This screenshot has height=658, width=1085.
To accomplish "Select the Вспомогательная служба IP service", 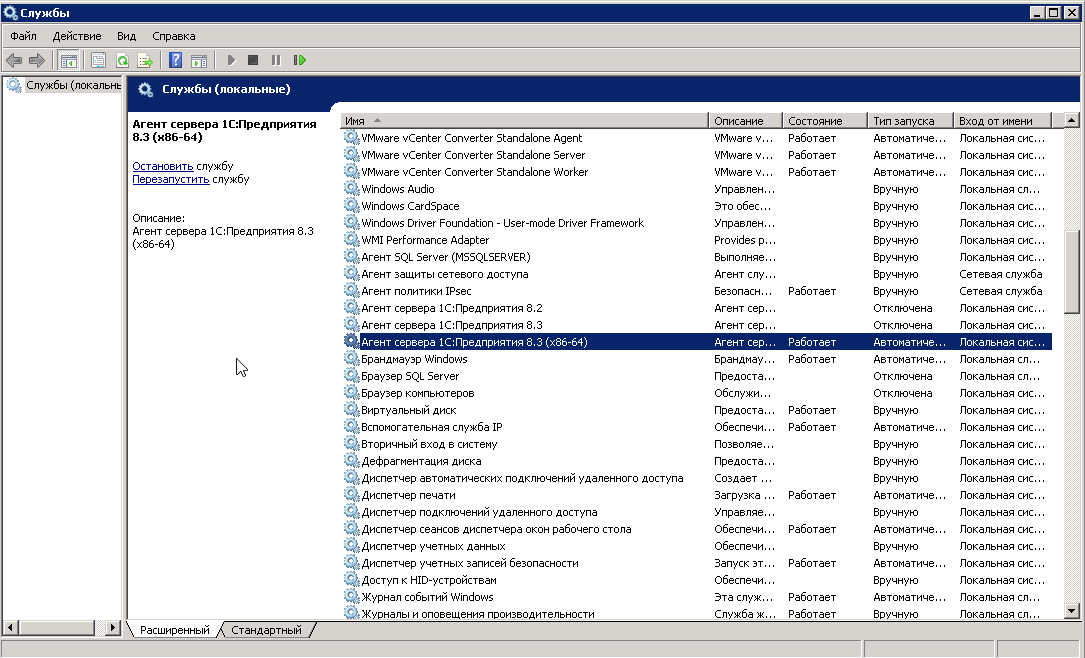I will (x=697, y=427).
